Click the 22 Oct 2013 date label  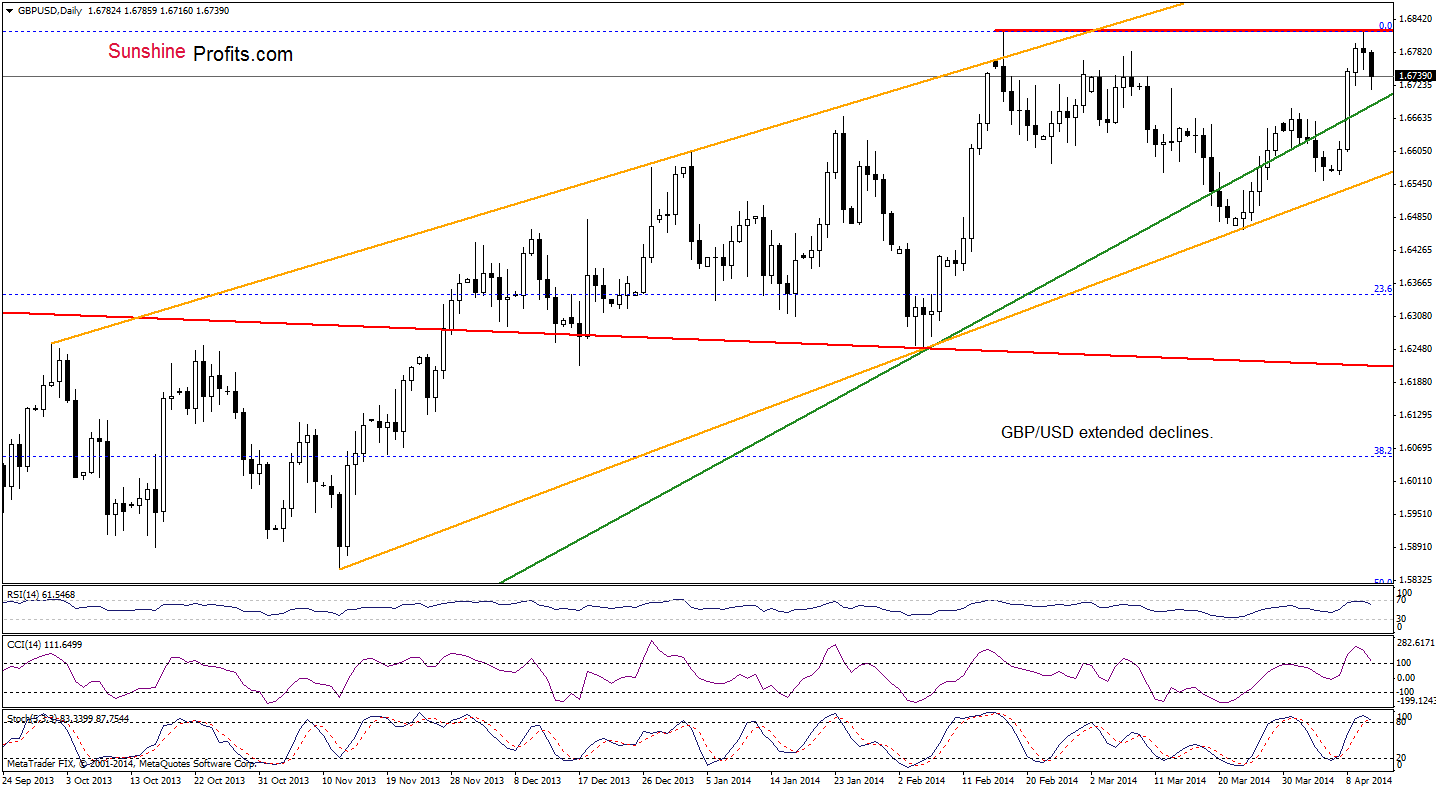click(x=221, y=780)
